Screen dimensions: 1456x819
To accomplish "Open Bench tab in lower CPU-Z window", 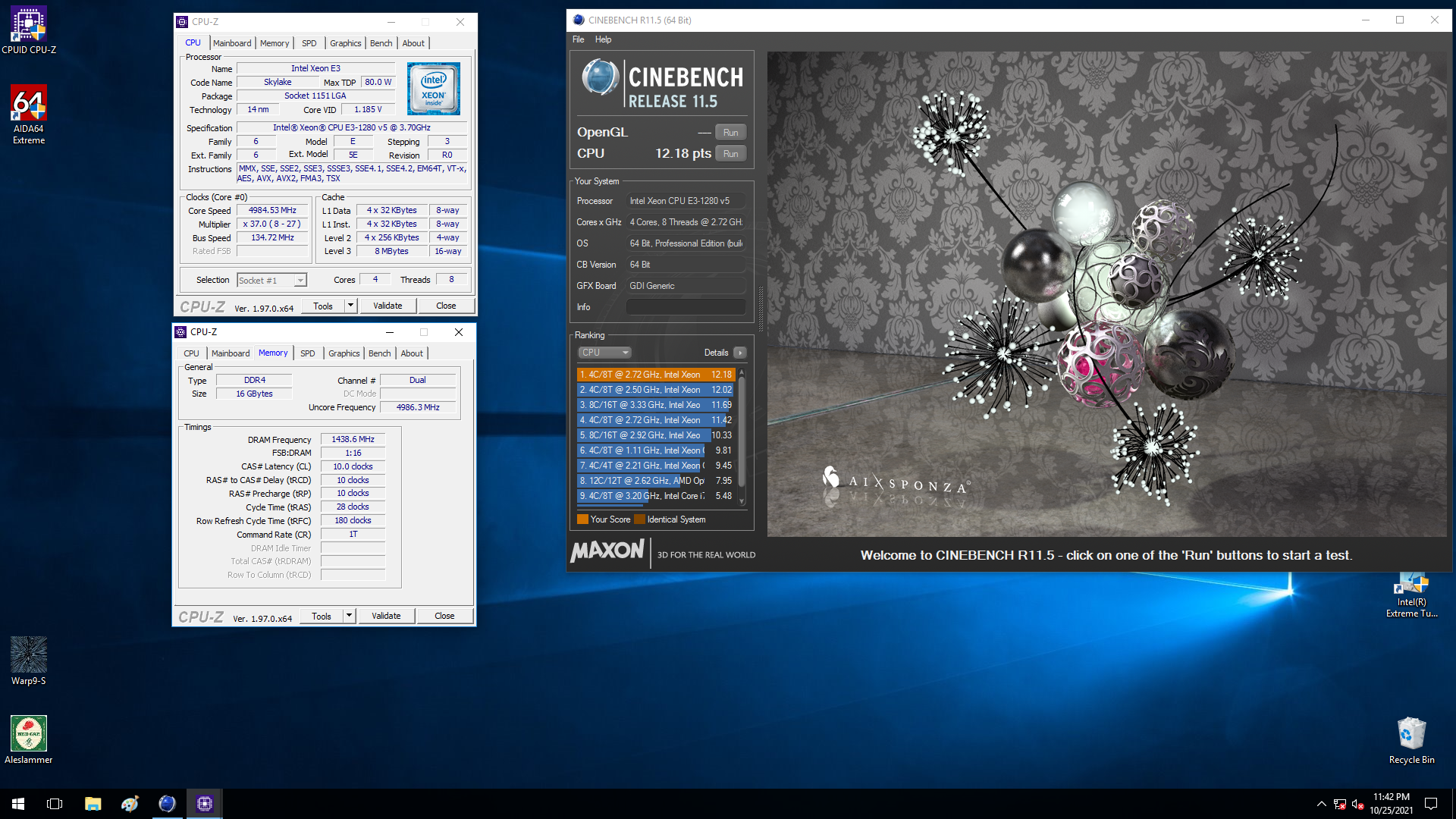I will coord(380,353).
